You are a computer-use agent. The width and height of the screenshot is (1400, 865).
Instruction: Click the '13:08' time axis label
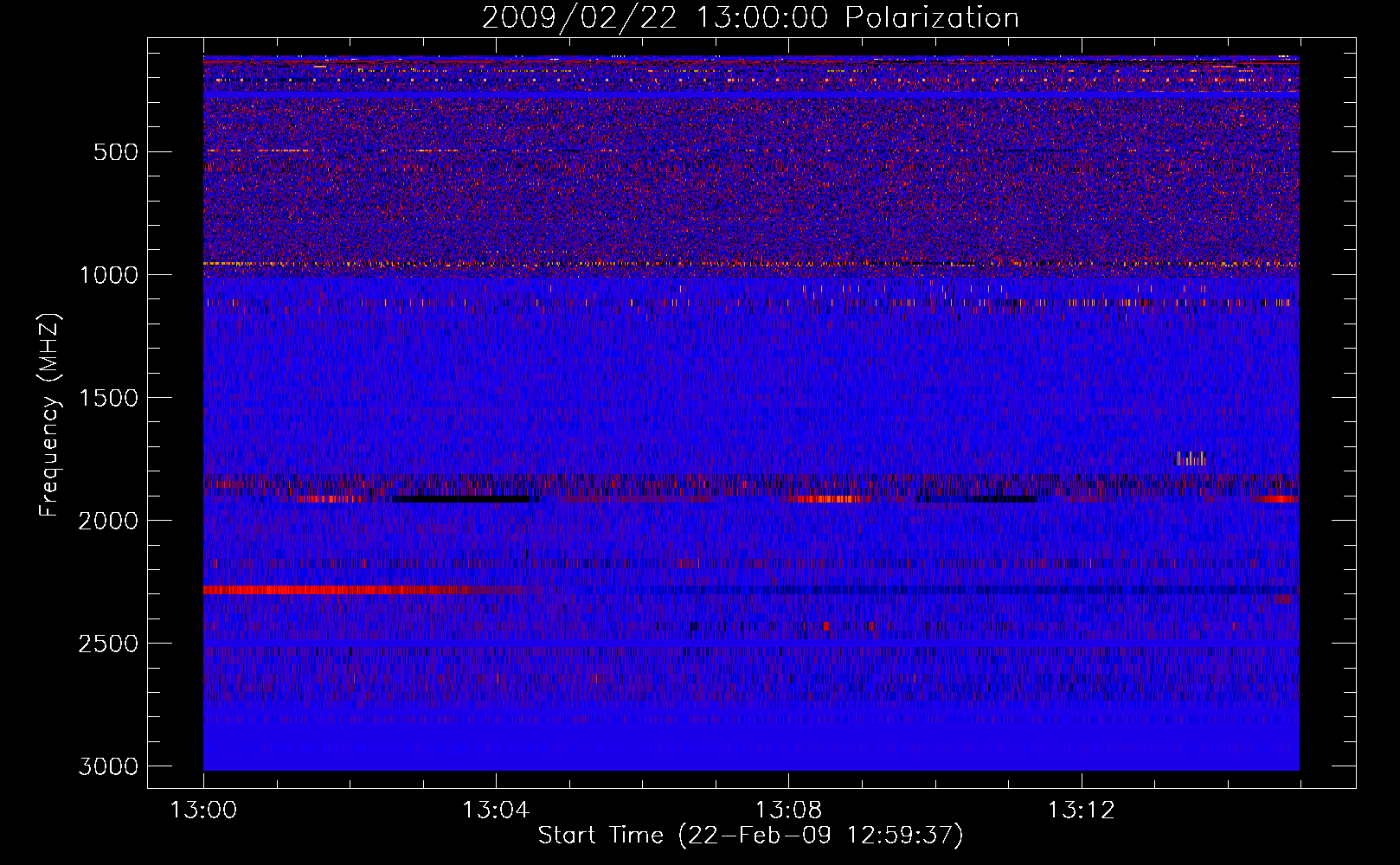[788, 811]
